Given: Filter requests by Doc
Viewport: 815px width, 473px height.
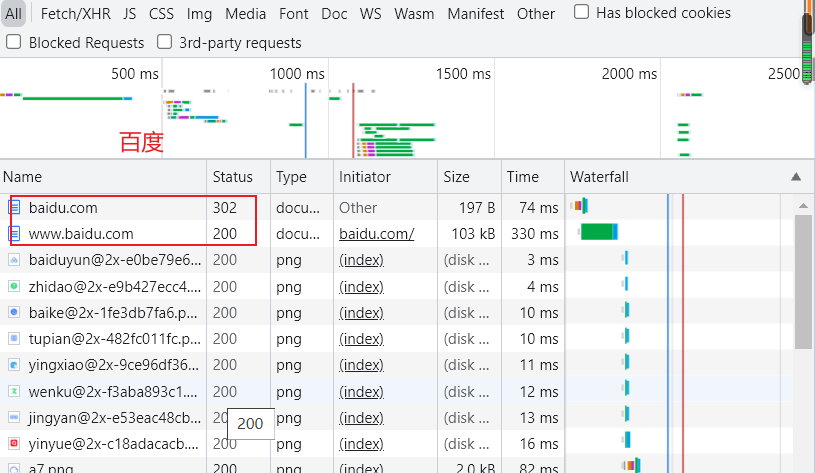Looking at the screenshot, I should [x=334, y=14].
